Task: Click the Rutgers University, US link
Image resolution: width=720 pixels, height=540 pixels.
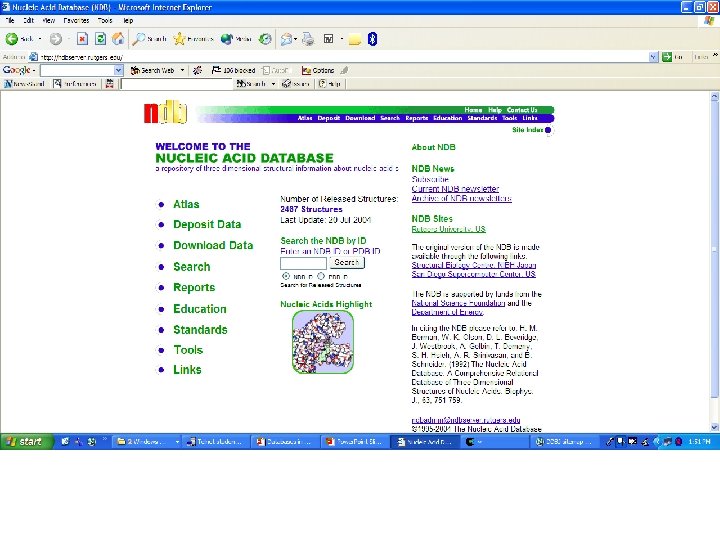Action: pyautogui.click(x=448, y=229)
